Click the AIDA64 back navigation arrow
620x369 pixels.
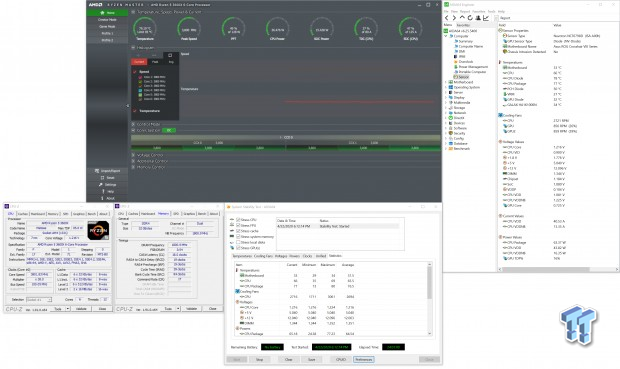(x=447, y=18)
